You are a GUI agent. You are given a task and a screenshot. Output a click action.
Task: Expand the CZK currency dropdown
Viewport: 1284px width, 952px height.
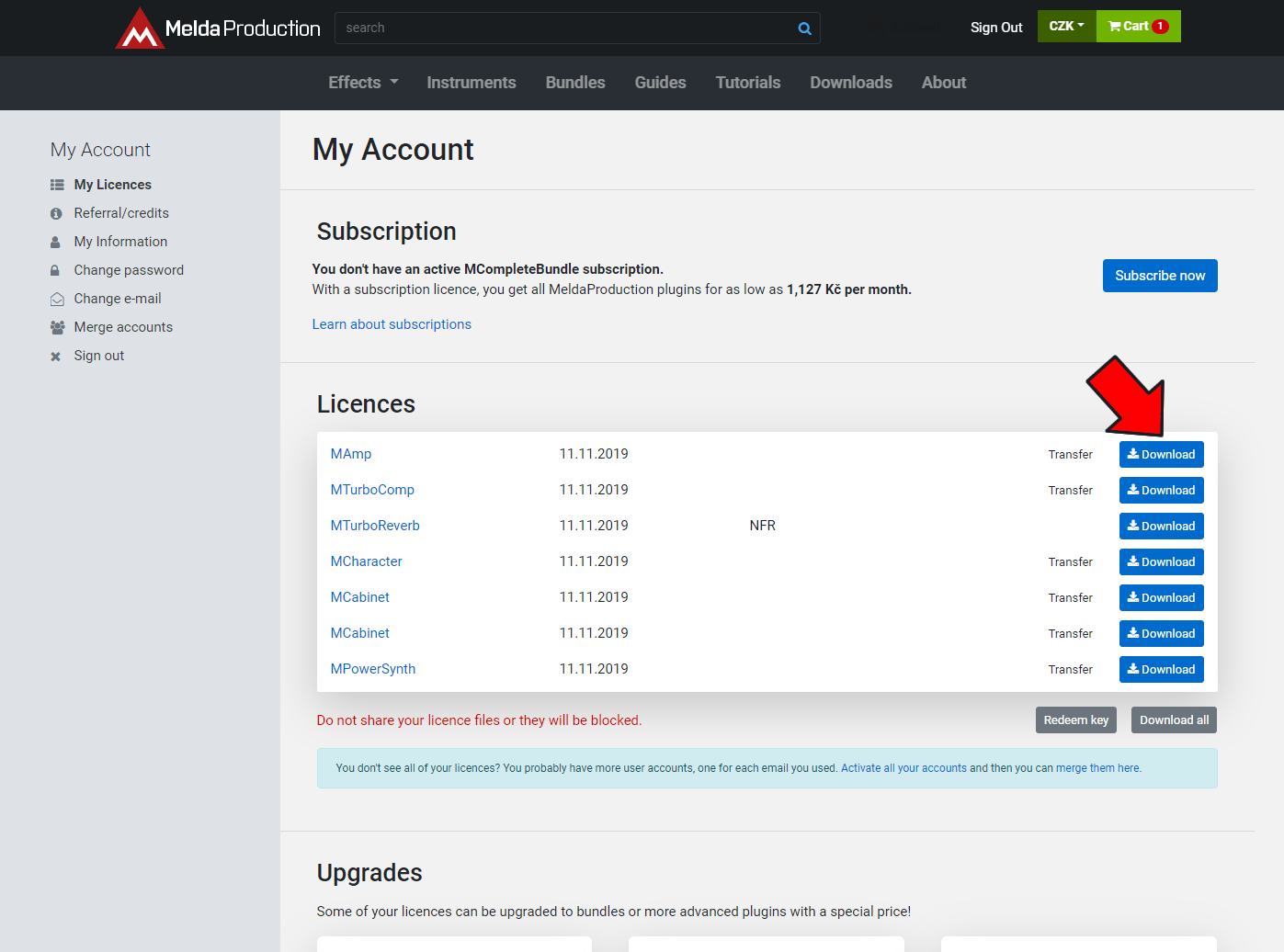point(1066,27)
